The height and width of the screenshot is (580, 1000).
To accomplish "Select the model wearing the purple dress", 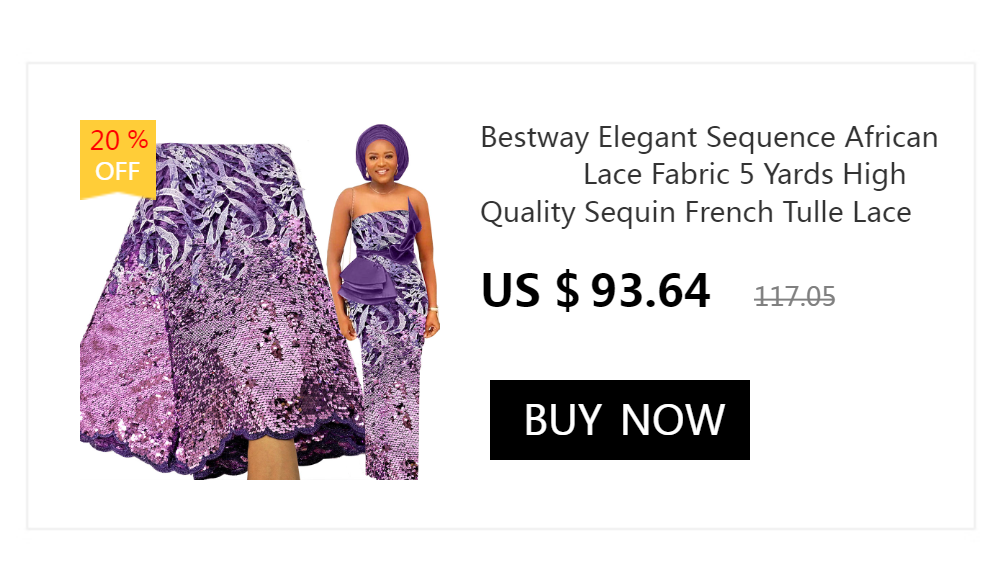I will [383, 301].
